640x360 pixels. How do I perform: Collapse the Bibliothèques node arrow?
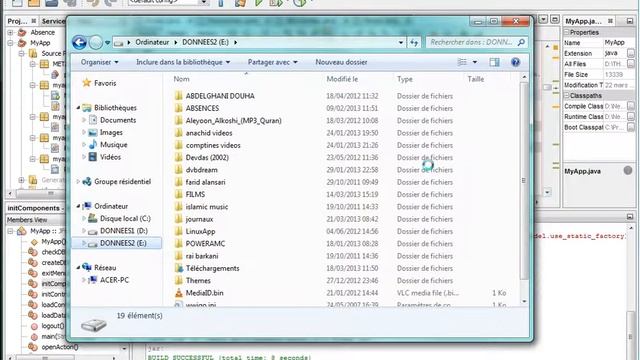[x=78, y=108]
